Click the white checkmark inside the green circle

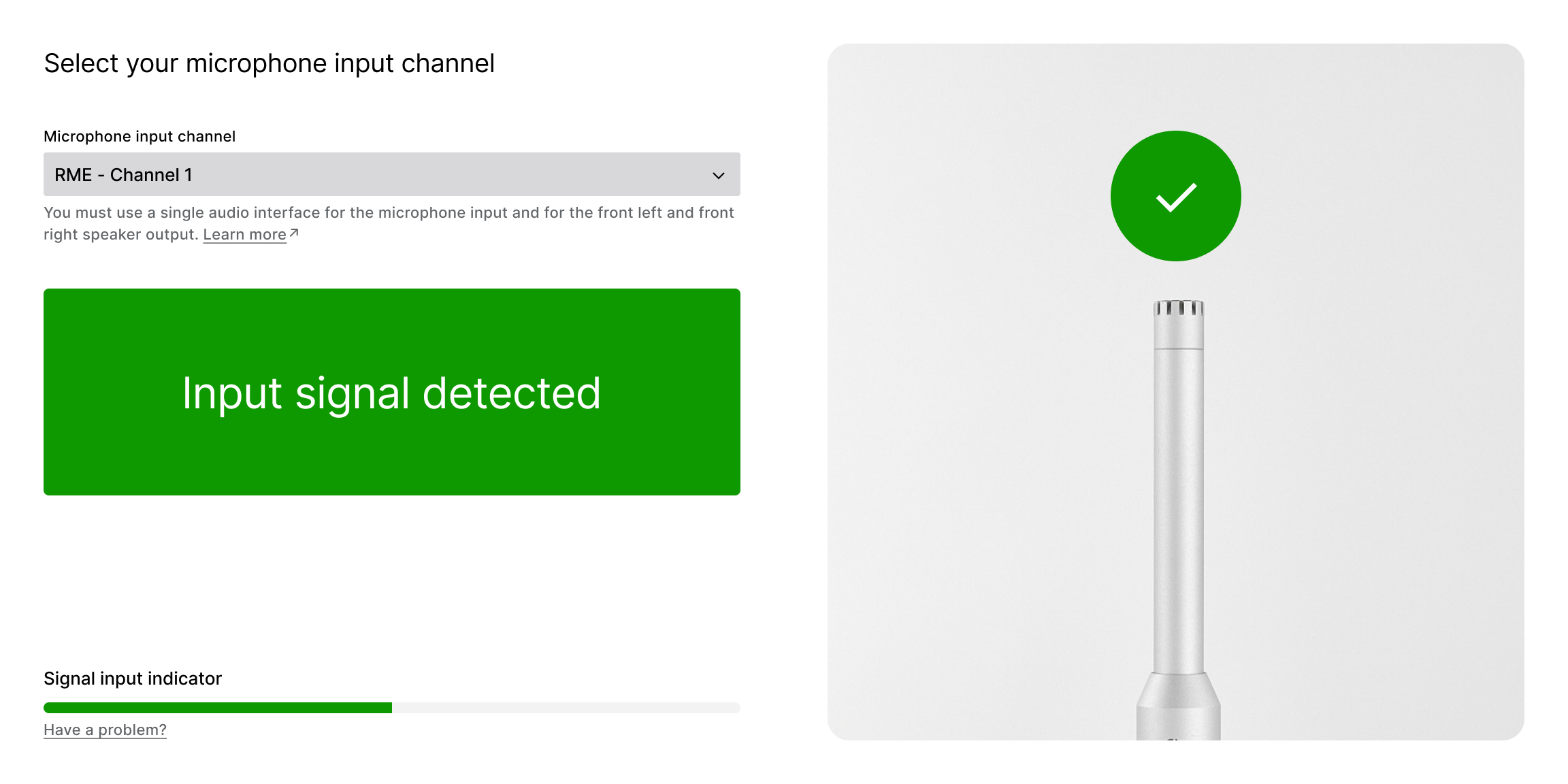coord(1176,197)
